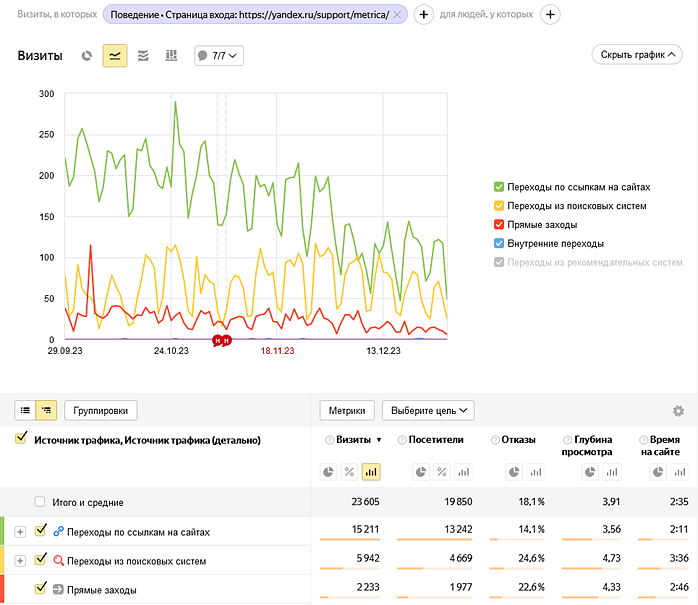Toggle Переходы по ссылкам на сайтах legend checkbox
The width and height of the screenshot is (698, 605).
point(499,187)
